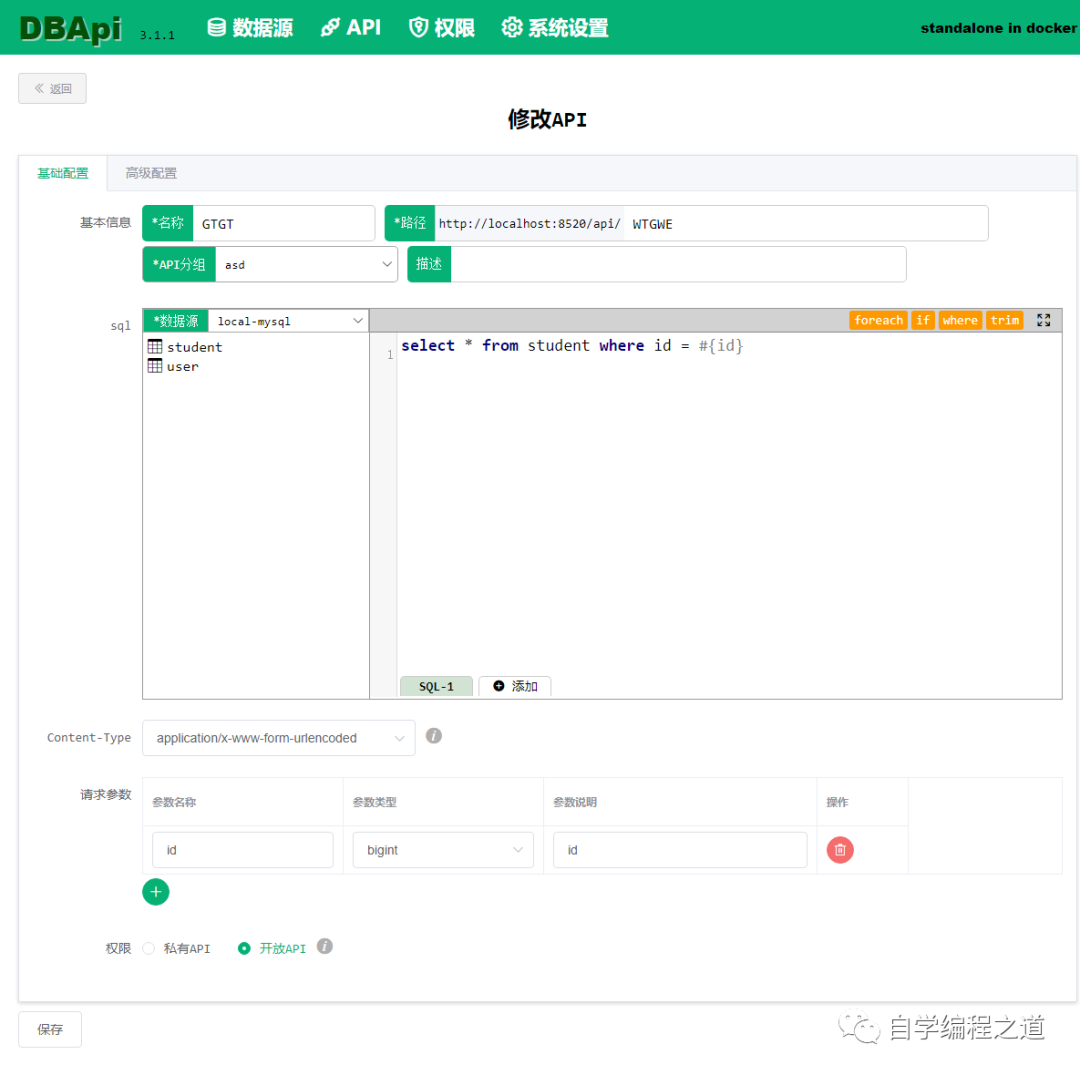Click the red delete parameter trash icon
The image size is (1080, 1075).
(x=840, y=850)
